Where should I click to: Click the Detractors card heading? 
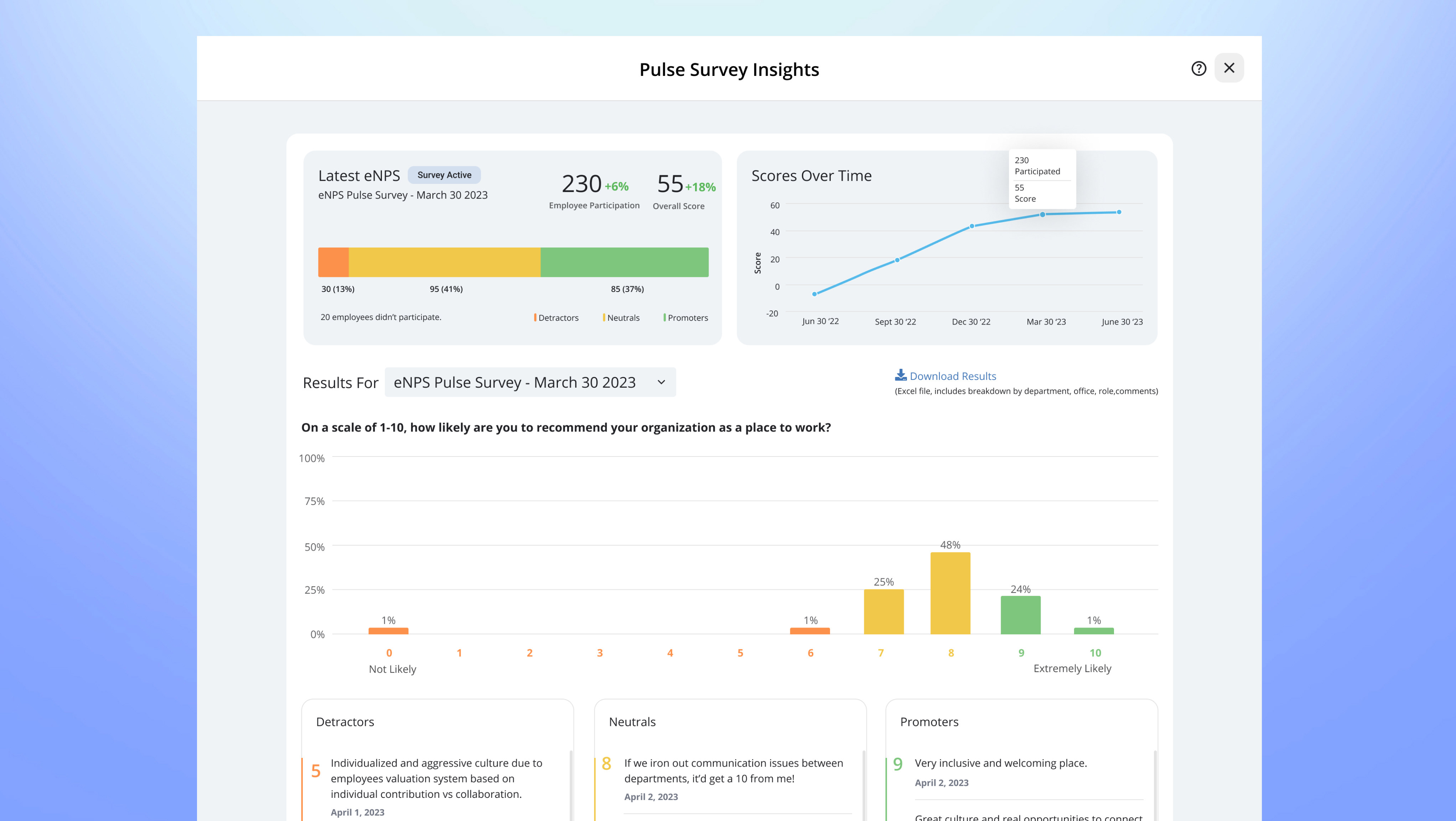345,722
